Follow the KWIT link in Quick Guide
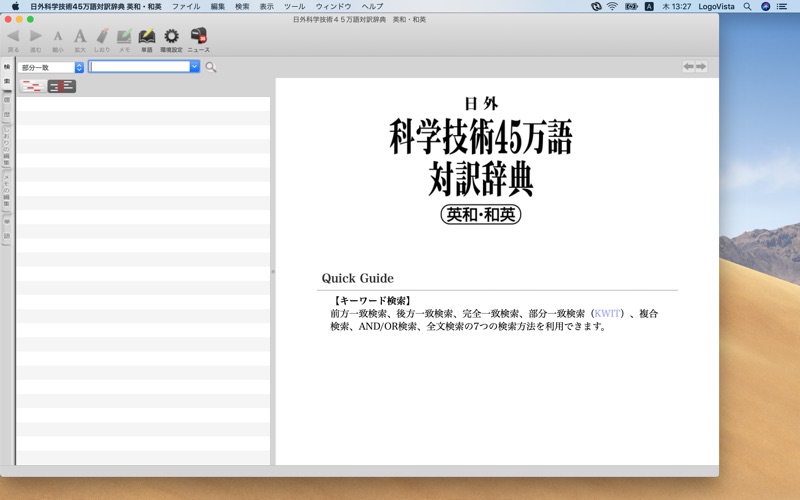Screen dimensions: 800x500 pos(607,313)
